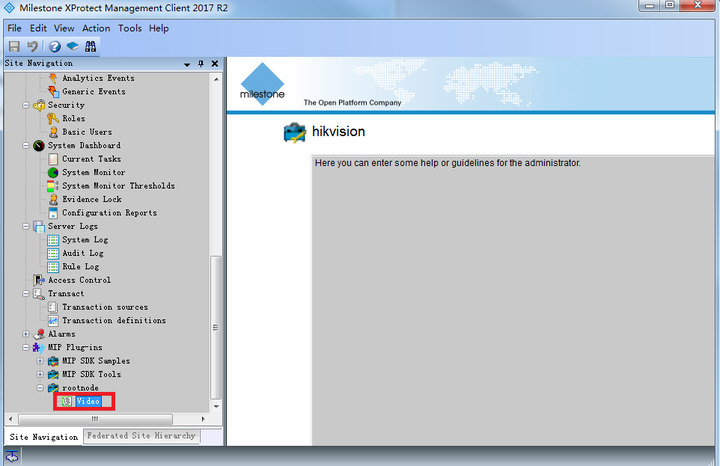Viewport: 720px width, 466px height.
Task: Click the Site Navigation vertical scrollbar
Action: click(215, 300)
